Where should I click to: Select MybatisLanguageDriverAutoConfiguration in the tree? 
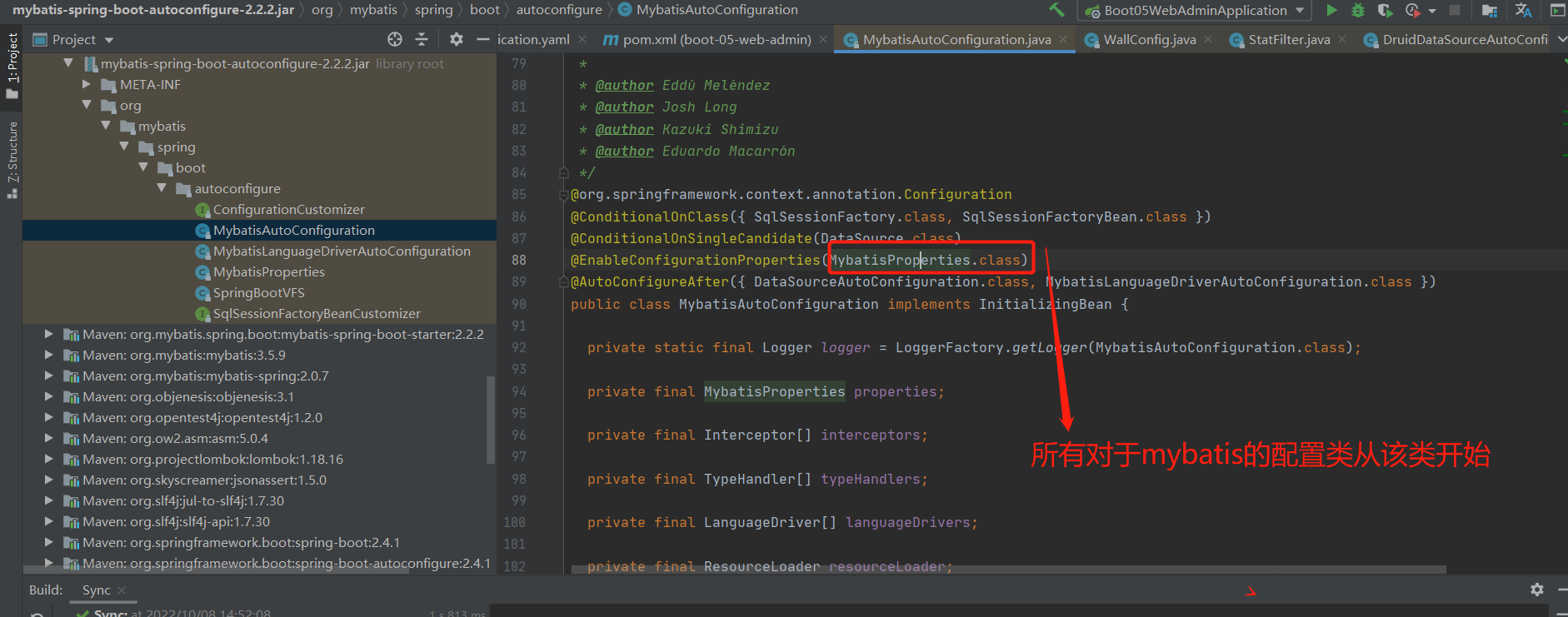pyautogui.click(x=342, y=251)
